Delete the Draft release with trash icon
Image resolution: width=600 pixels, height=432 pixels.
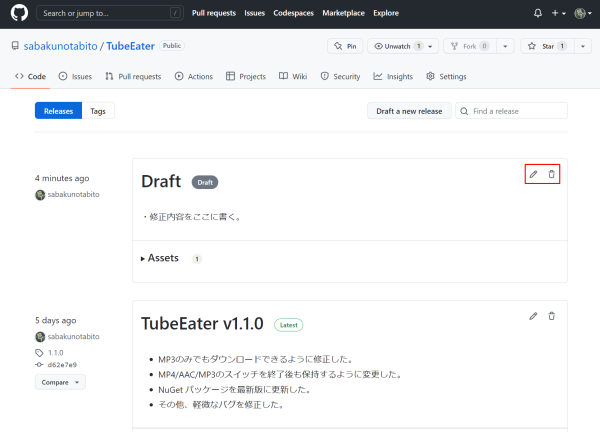(551, 174)
